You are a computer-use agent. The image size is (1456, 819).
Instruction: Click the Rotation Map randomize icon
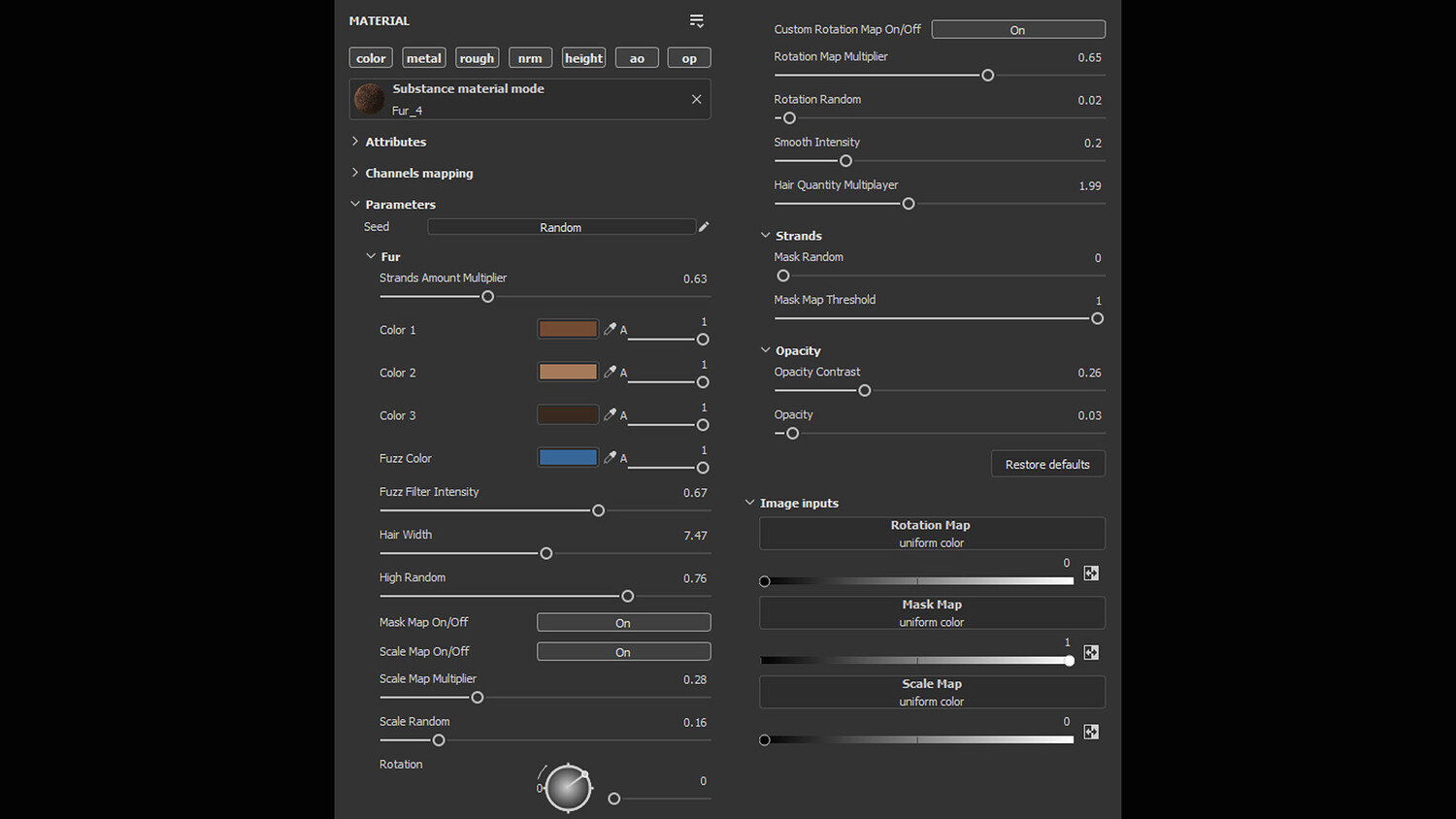pyautogui.click(x=1091, y=573)
